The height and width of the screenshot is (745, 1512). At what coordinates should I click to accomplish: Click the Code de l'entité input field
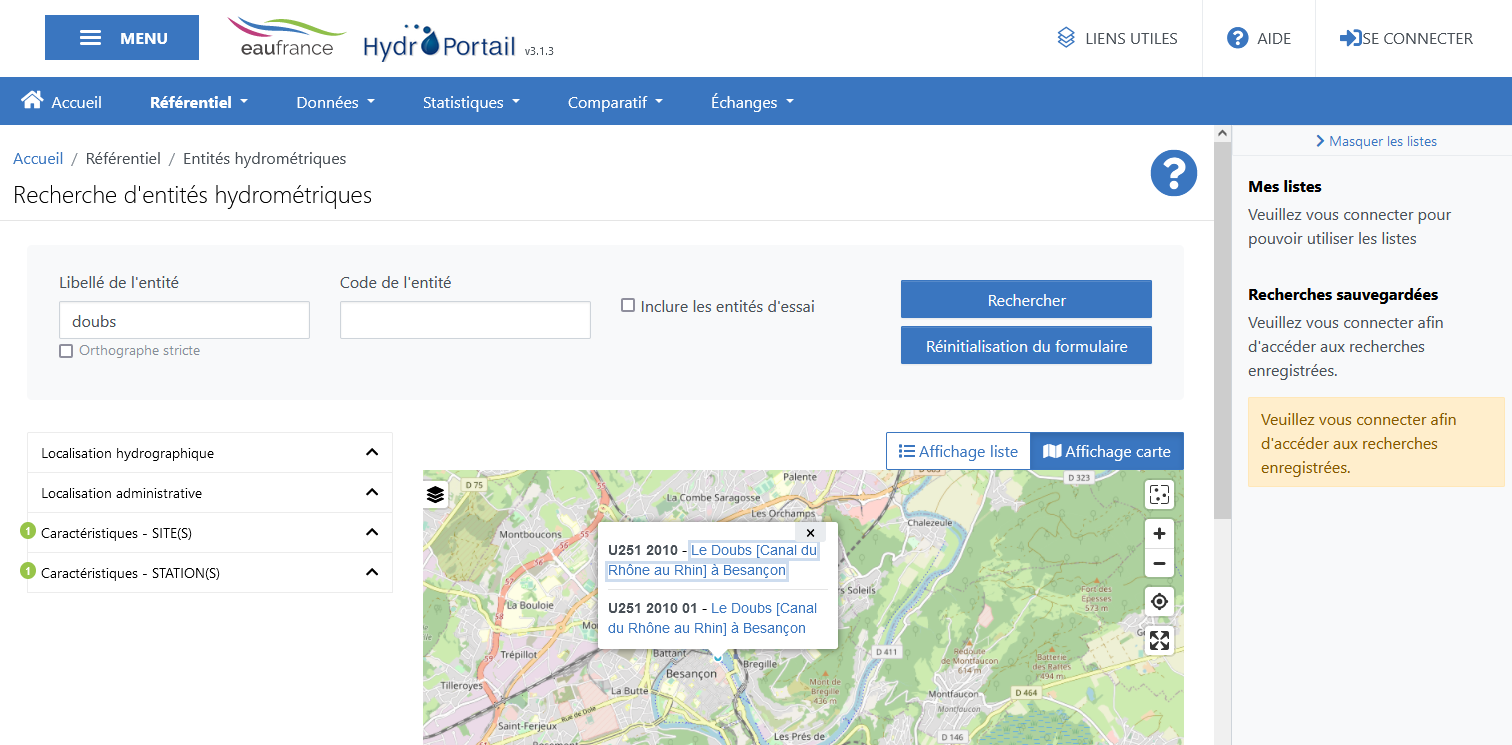pyautogui.click(x=465, y=320)
